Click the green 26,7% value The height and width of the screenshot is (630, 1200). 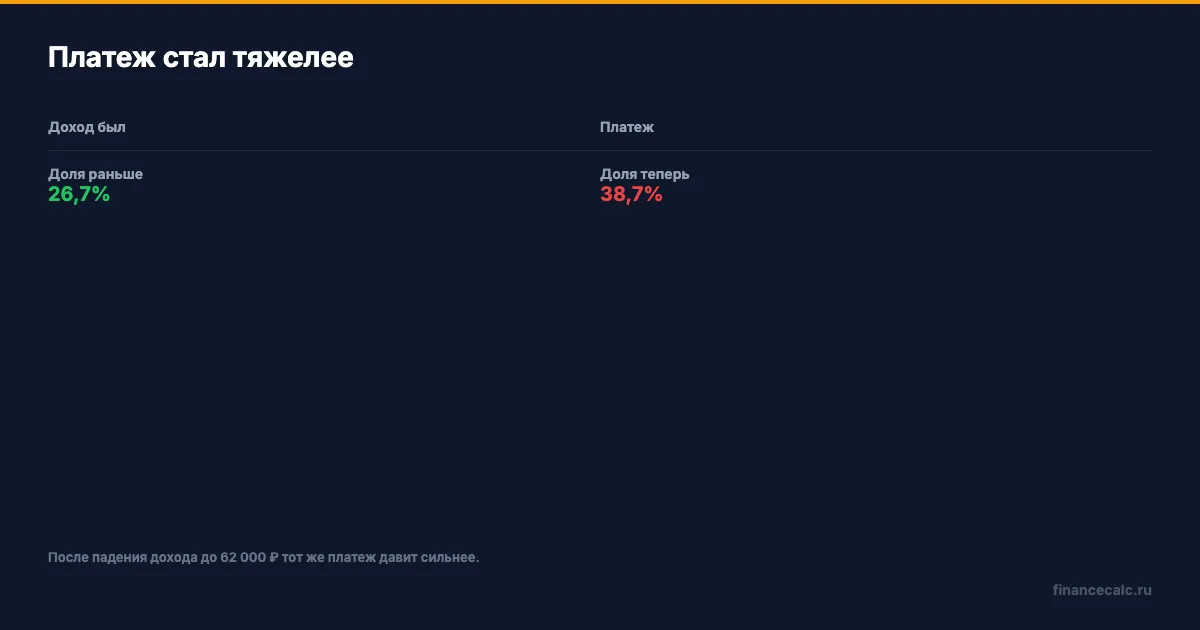(79, 195)
